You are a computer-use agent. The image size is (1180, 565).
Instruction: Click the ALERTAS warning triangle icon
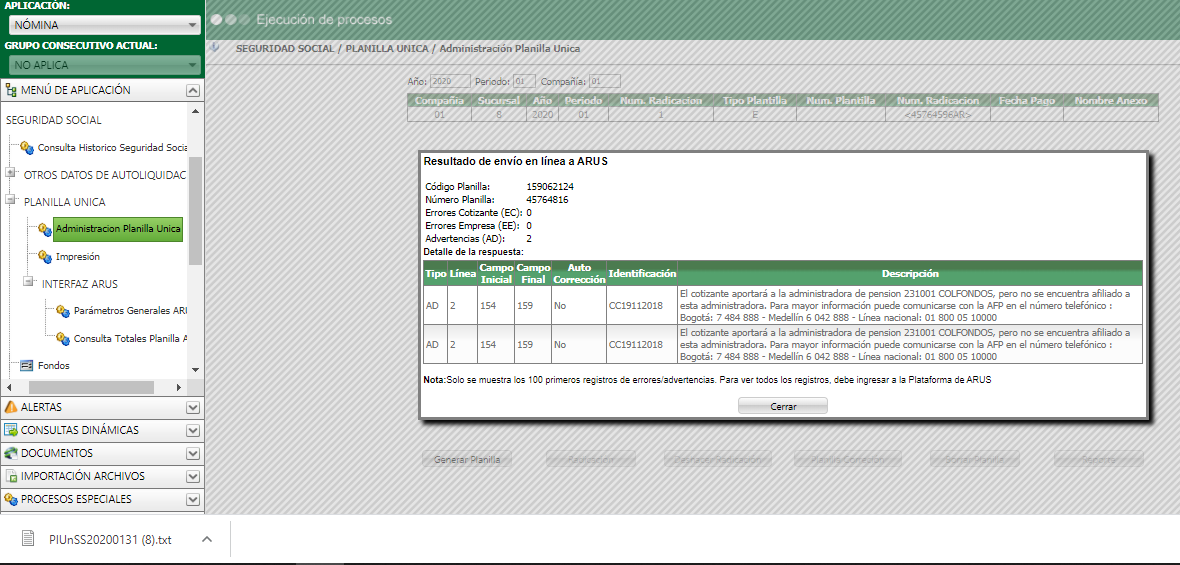11,407
